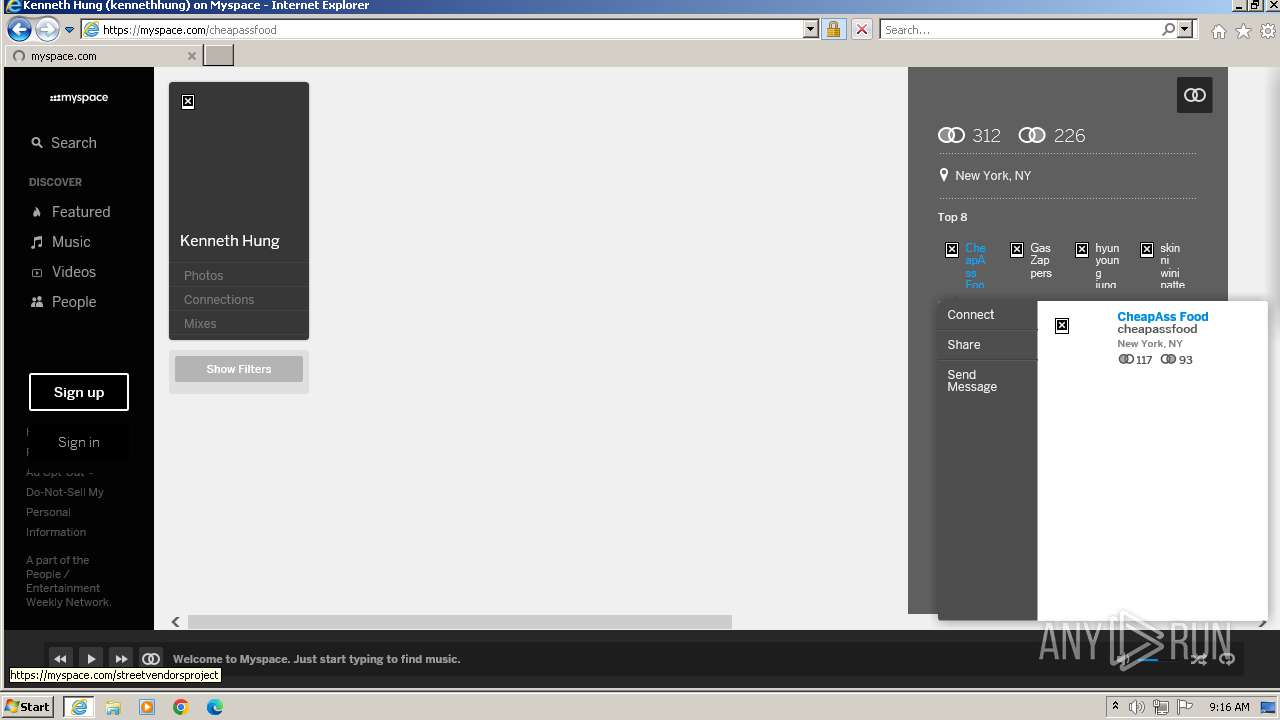Open the People section
This screenshot has width=1280, height=720.
click(x=64, y=302)
